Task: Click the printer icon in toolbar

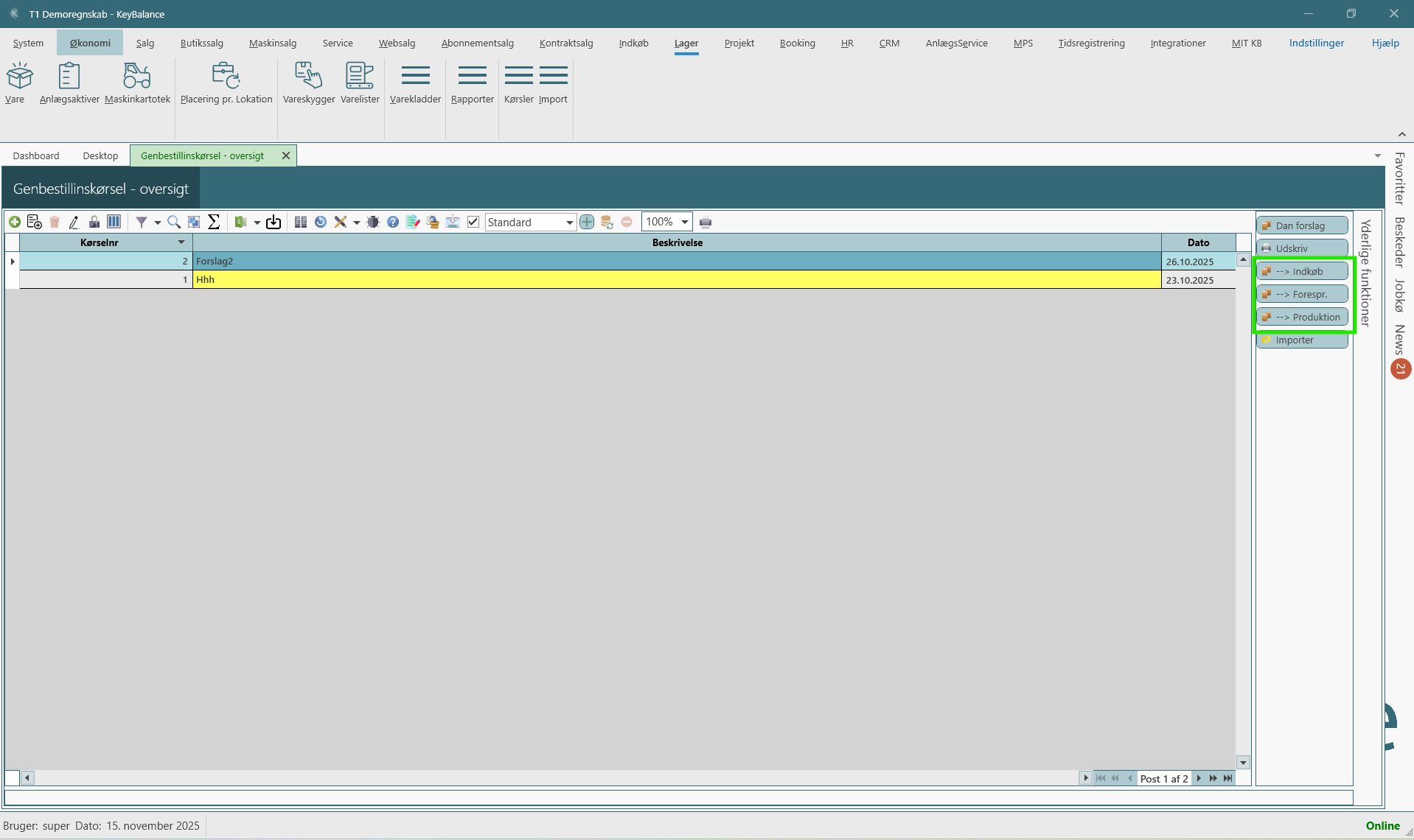Action: pyautogui.click(x=706, y=223)
